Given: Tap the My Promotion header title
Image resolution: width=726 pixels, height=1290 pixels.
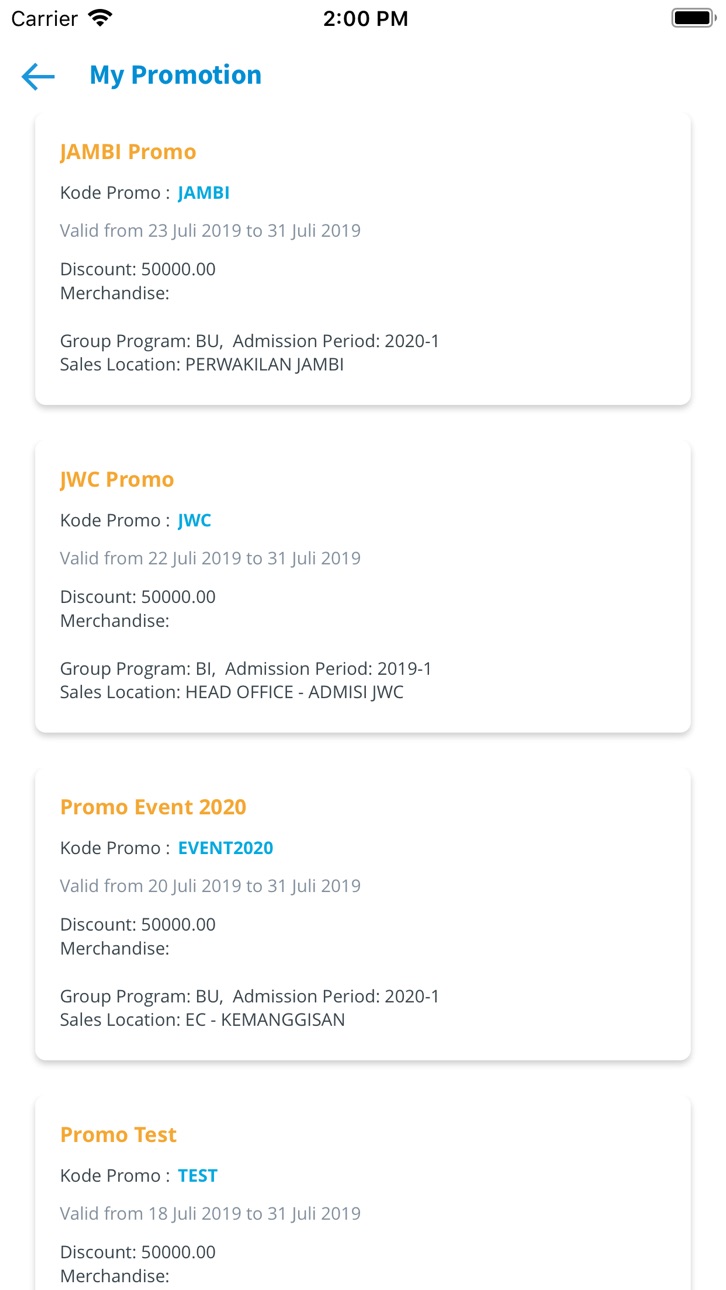Looking at the screenshot, I should click(176, 75).
